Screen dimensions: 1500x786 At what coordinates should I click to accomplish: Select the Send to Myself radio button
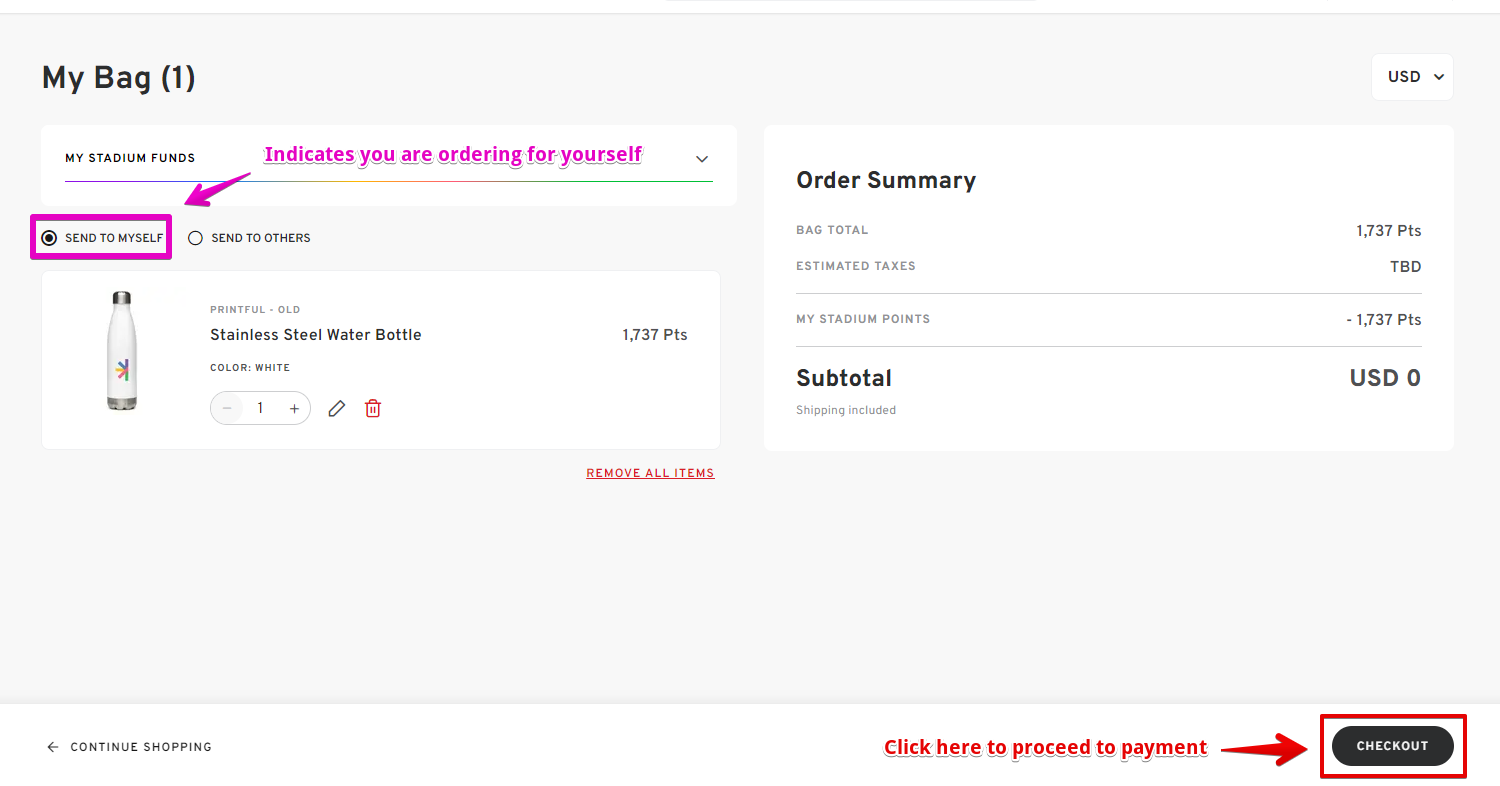[49, 238]
